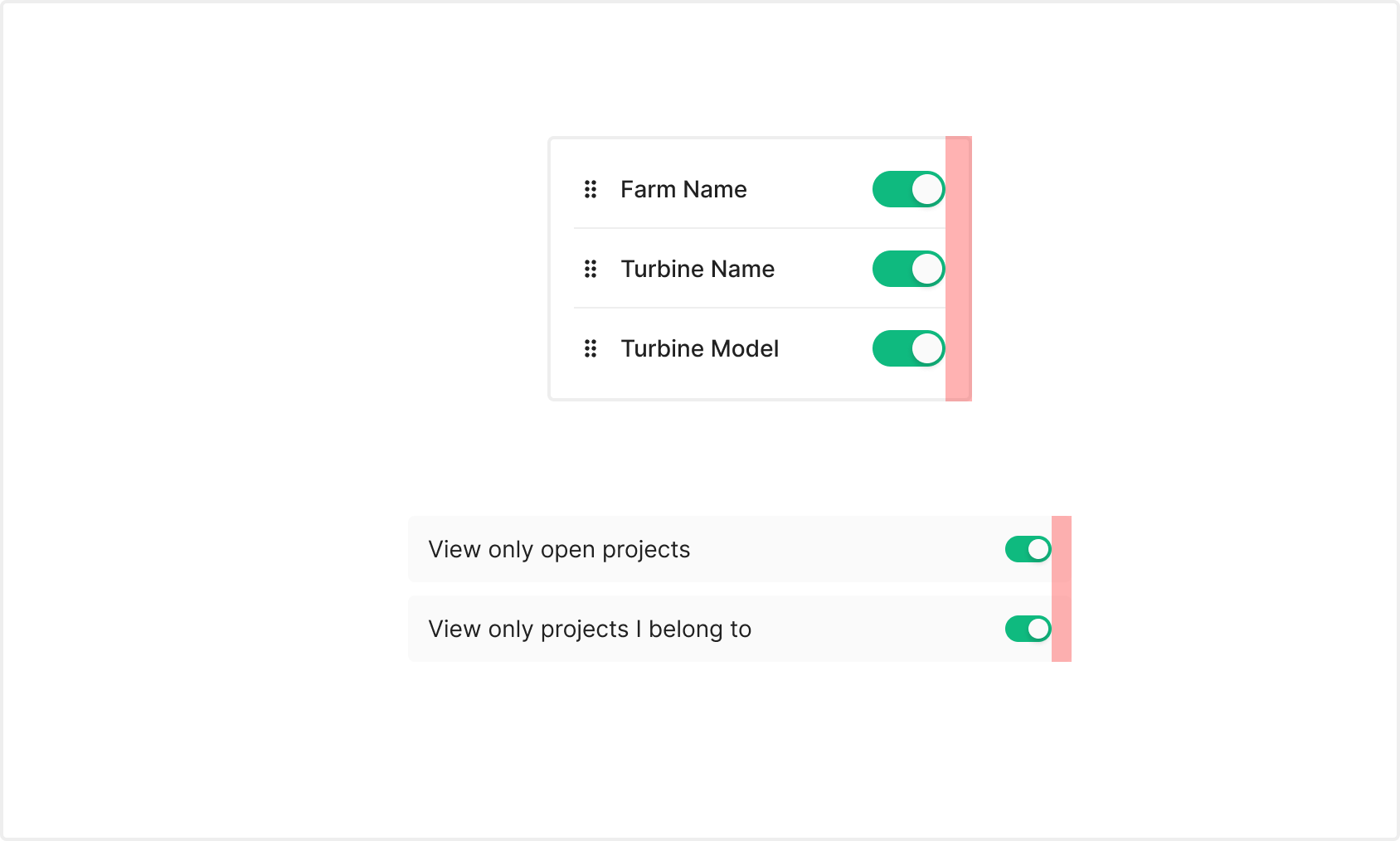Viewport: 1400px width, 841px height.
Task: Click the "View only open projects" text
Action: [x=559, y=550]
